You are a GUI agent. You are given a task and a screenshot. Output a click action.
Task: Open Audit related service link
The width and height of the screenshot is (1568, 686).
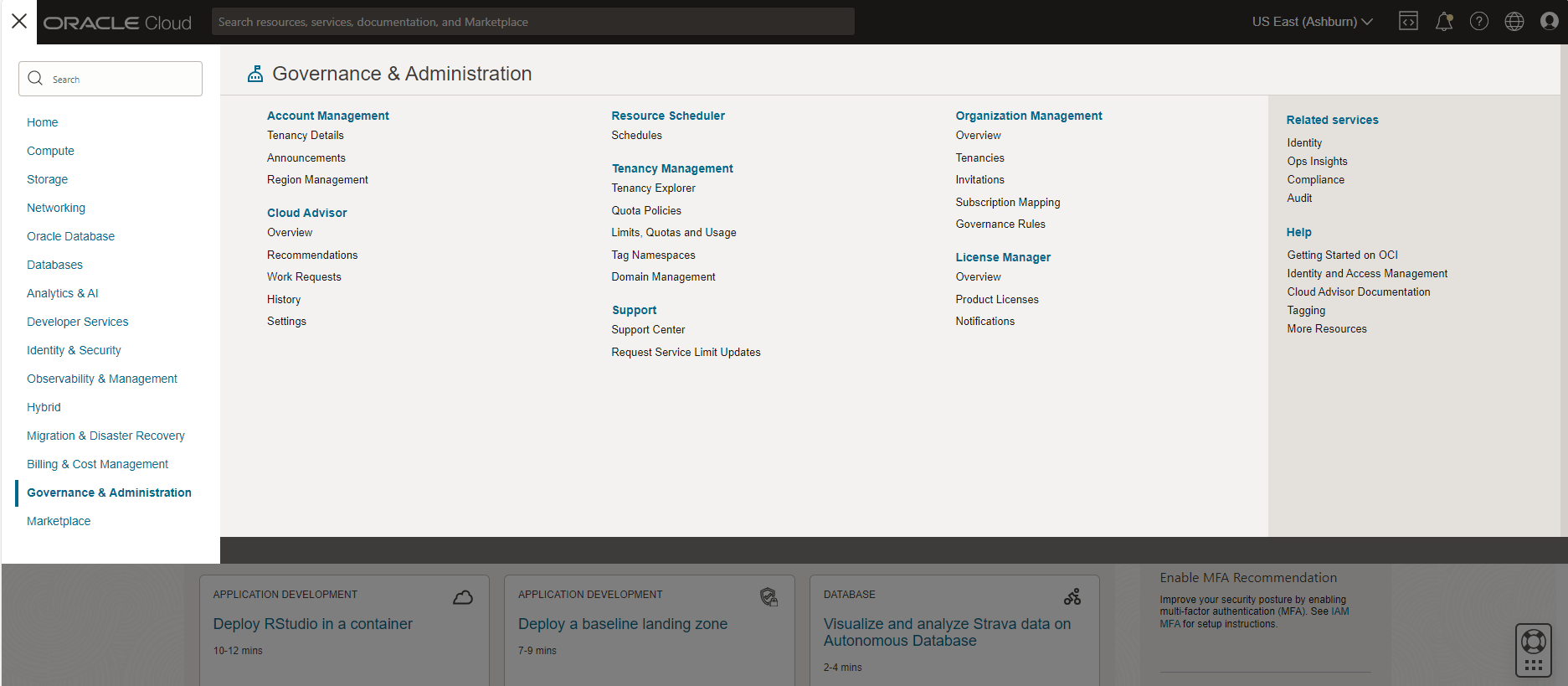tap(1299, 199)
